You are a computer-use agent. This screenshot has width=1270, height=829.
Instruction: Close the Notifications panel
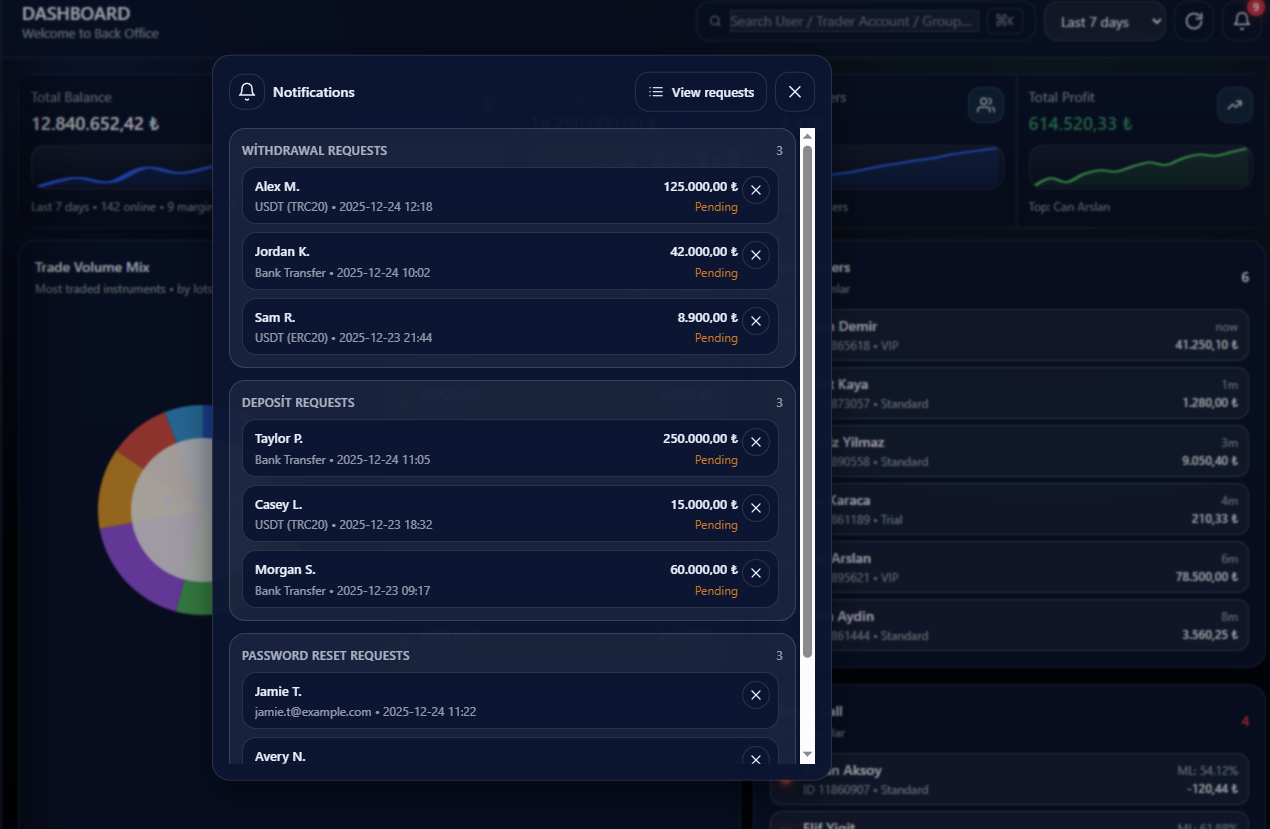[794, 92]
